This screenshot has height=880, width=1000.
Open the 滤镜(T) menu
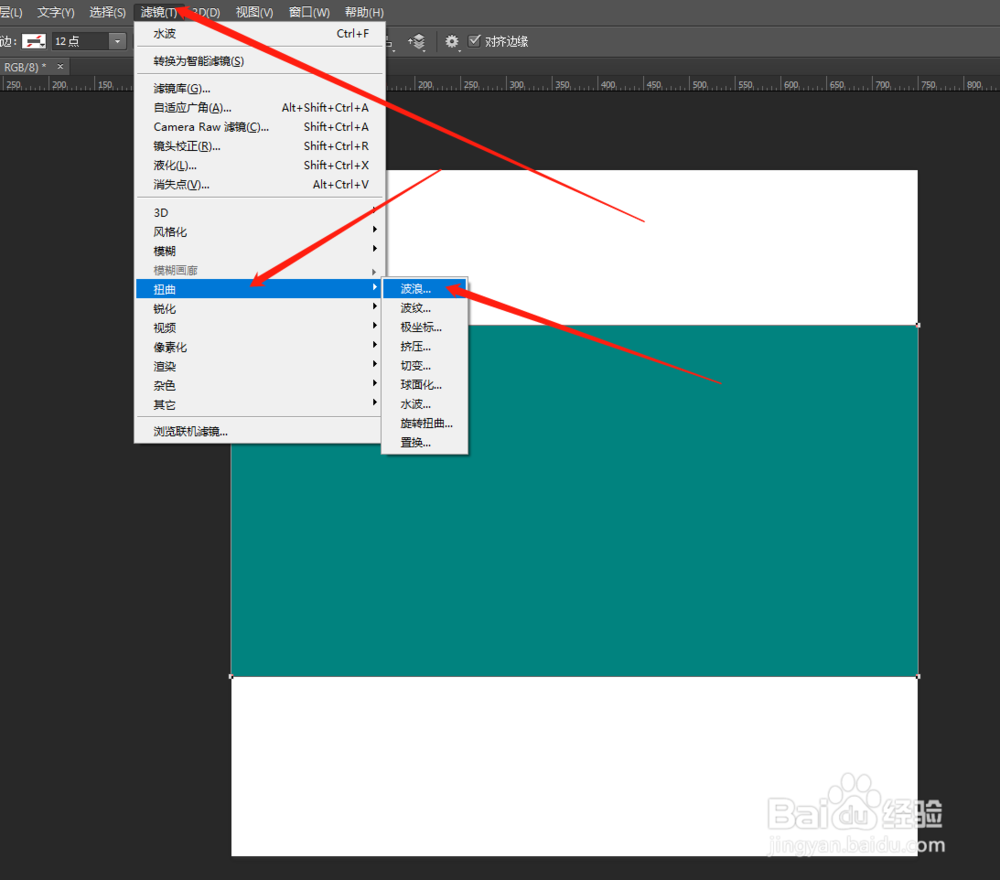coord(159,12)
